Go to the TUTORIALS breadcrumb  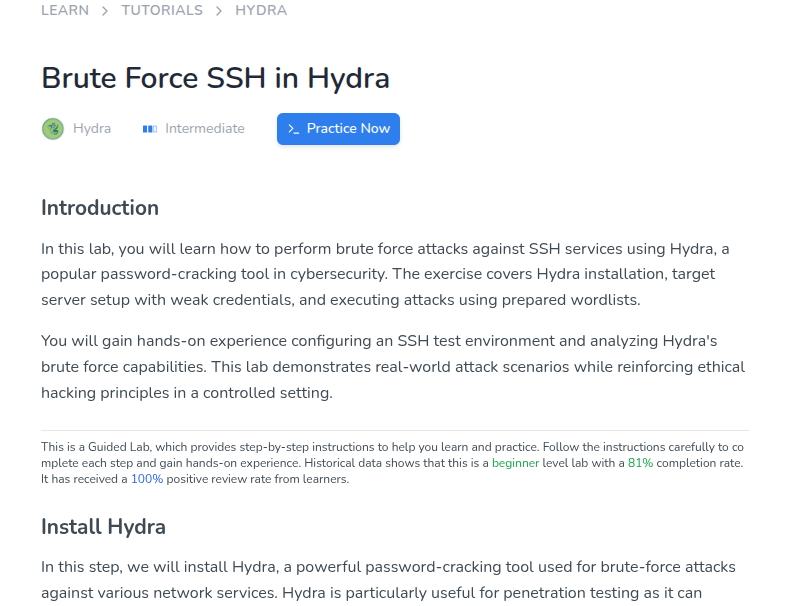pyautogui.click(x=162, y=10)
